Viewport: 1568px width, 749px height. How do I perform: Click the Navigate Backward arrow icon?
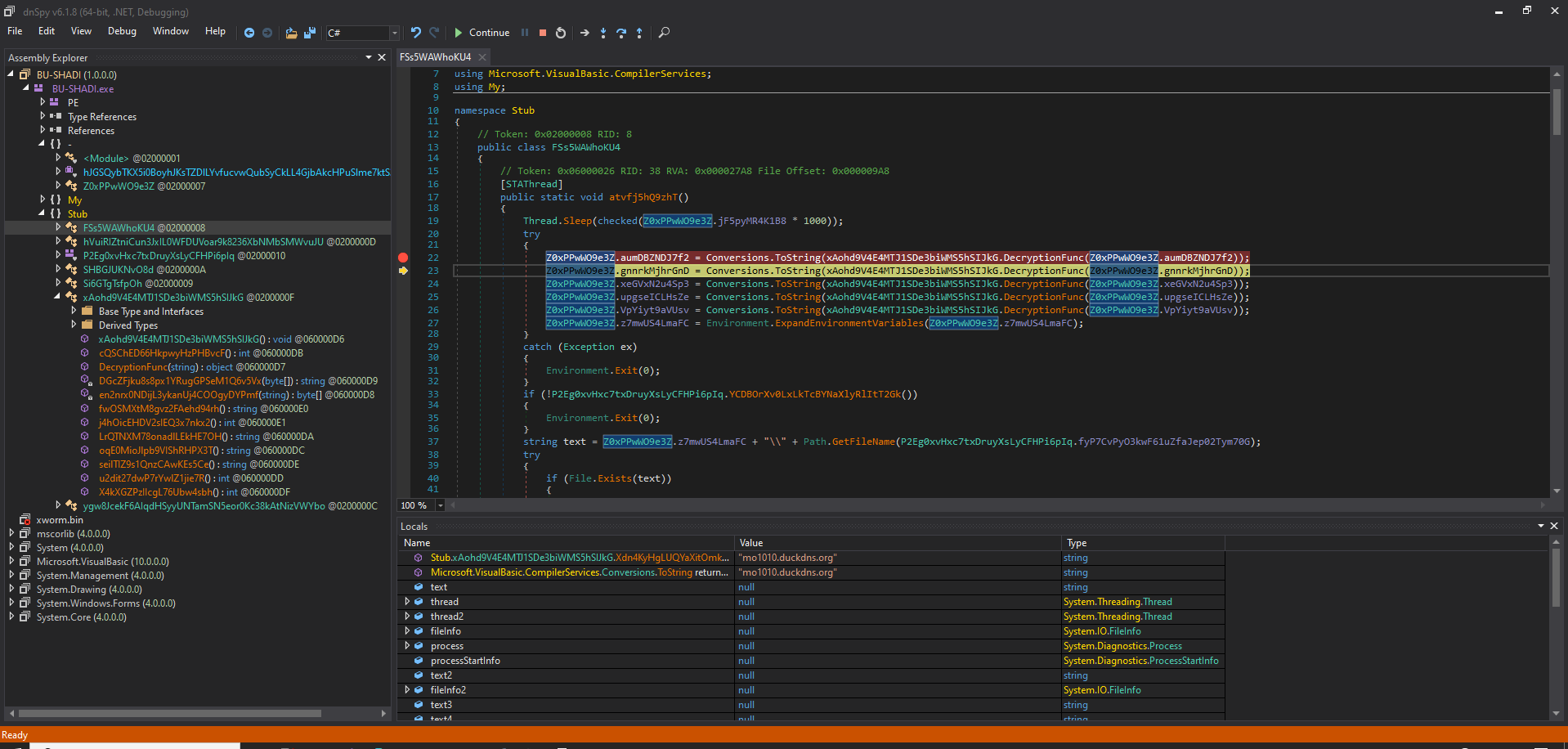click(x=249, y=33)
